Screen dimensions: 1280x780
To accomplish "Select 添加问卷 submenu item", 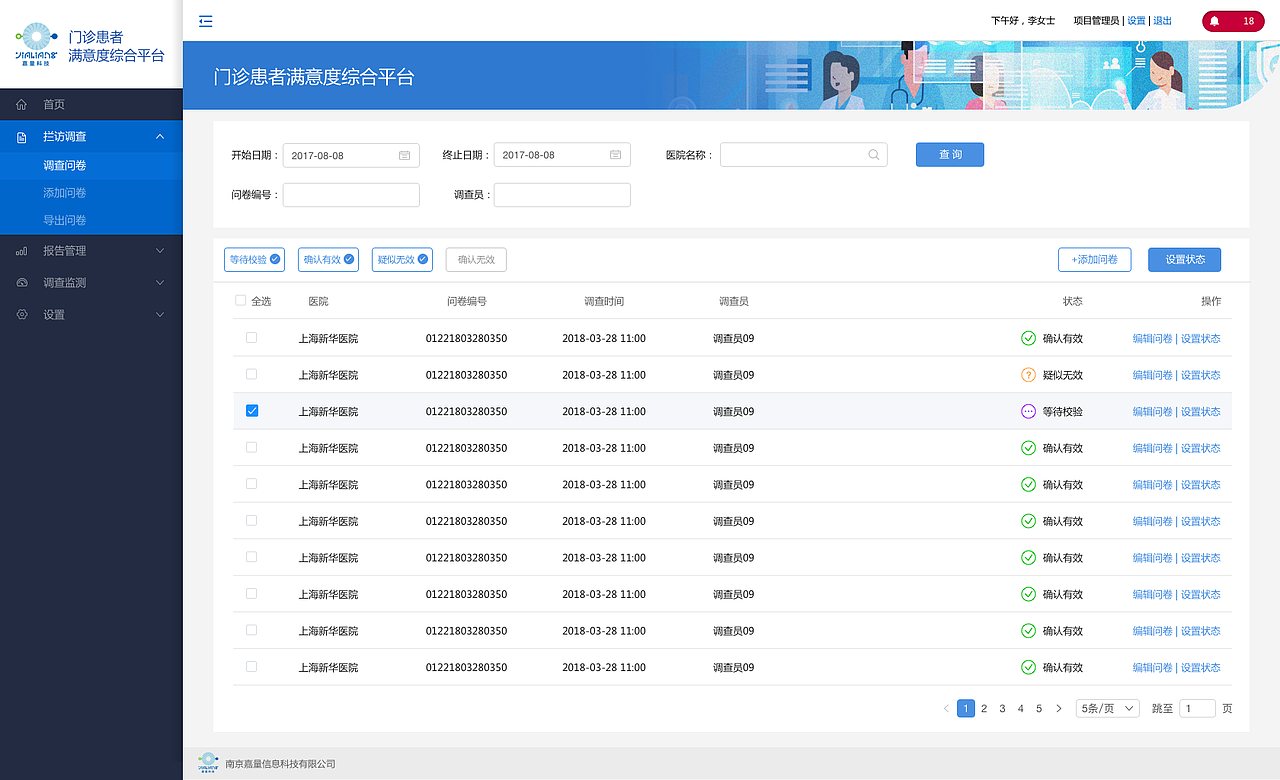I will [91, 193].
